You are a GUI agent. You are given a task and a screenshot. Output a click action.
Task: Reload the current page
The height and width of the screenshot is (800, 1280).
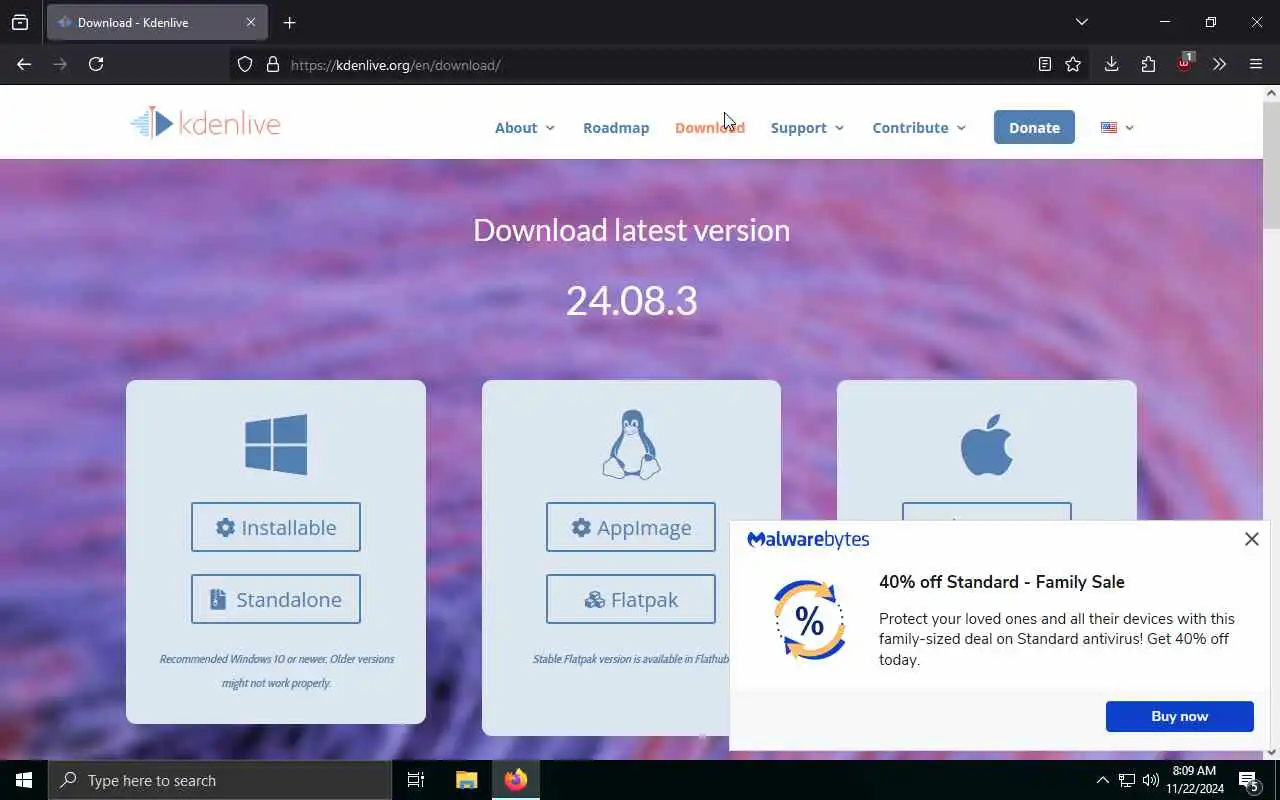pyautogui.click(x=96, y=64)
